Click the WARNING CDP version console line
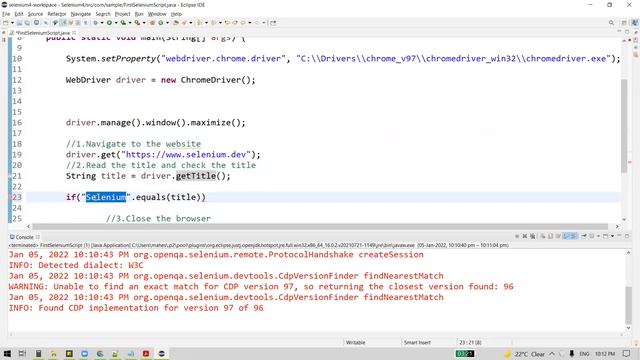 261,287
